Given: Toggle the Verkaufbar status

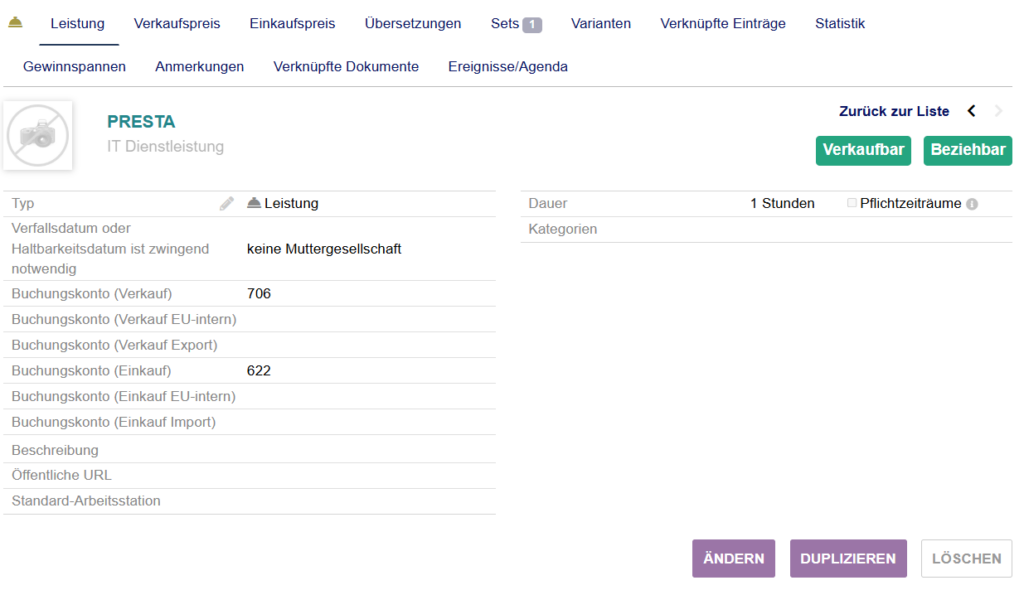Looking at the screenshot, I should click(863, 150).
